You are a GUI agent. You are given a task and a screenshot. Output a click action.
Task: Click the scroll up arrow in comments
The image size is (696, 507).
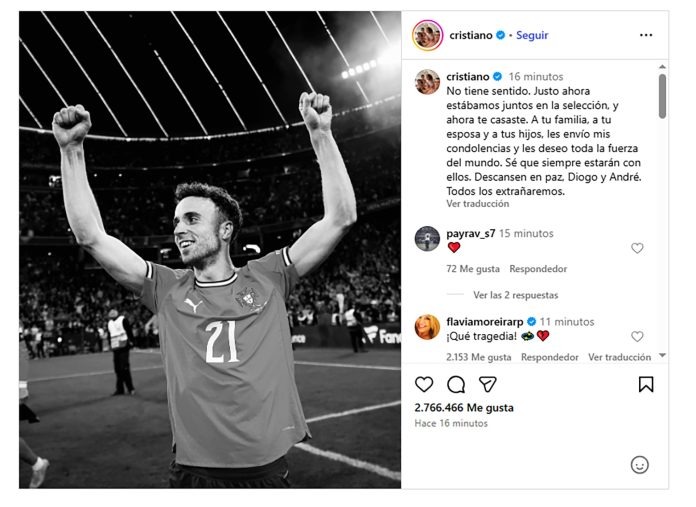662,67
